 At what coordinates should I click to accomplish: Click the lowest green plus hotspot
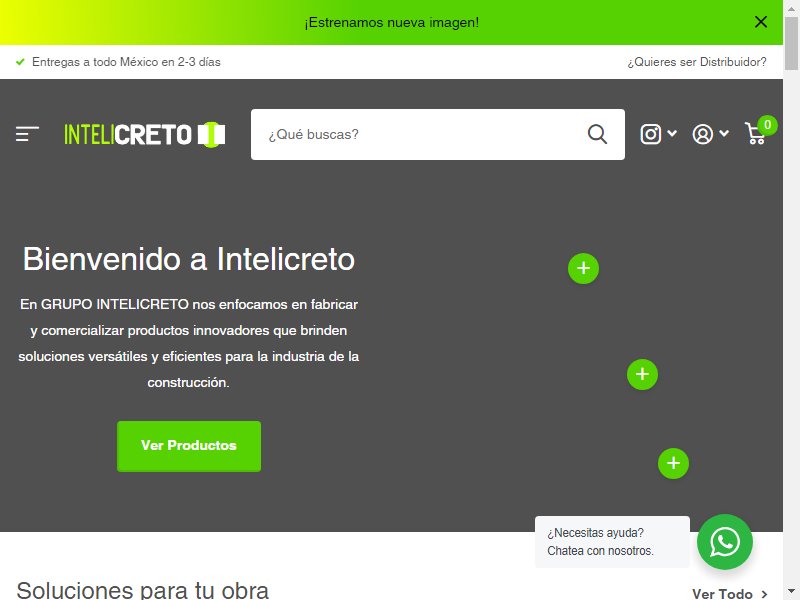[x=673, y=463]
